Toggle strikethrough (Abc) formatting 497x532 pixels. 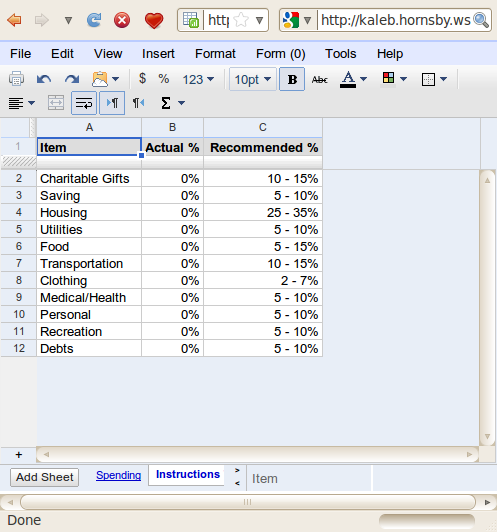click(x=320, y=80)
